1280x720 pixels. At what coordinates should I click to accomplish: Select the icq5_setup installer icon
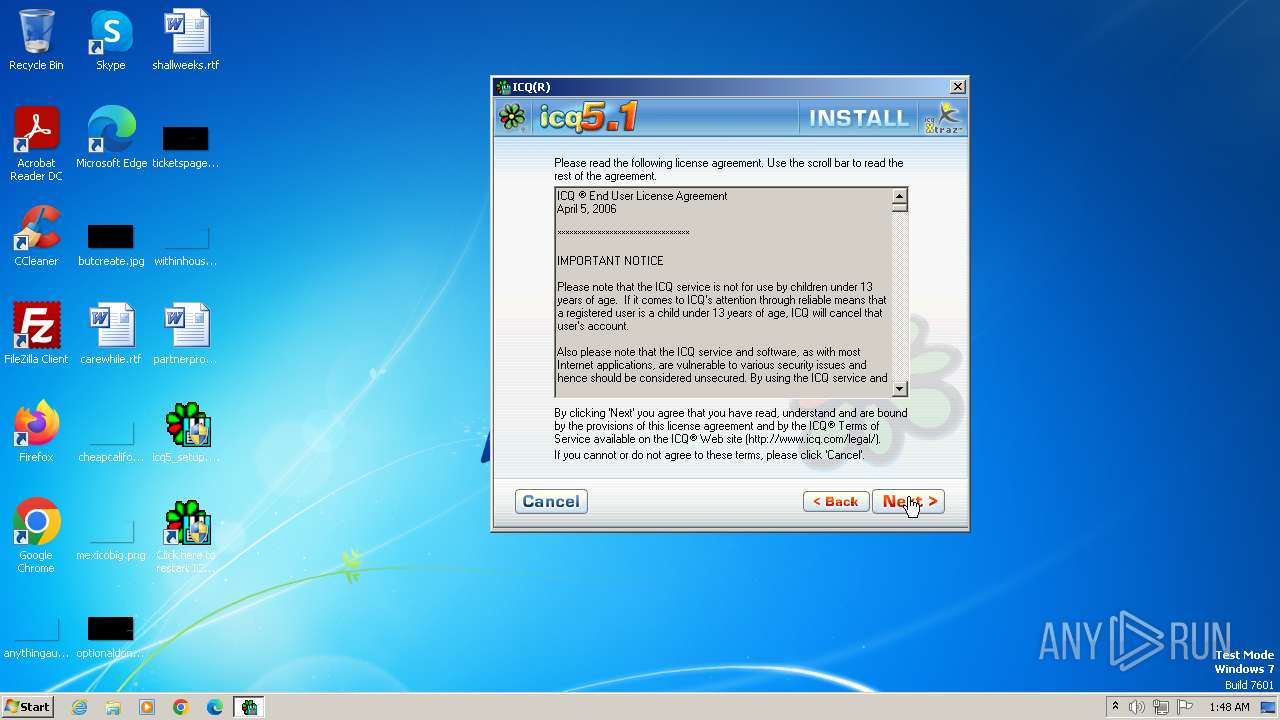point(186,432)
